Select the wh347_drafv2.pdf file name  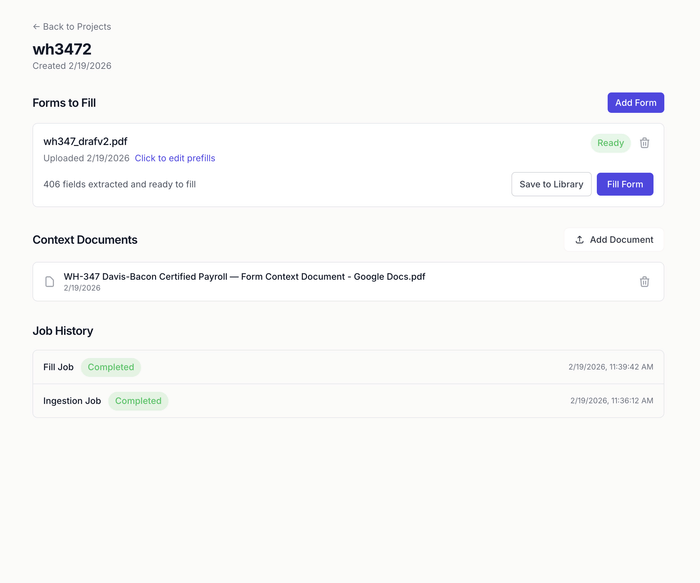(85, 142)
